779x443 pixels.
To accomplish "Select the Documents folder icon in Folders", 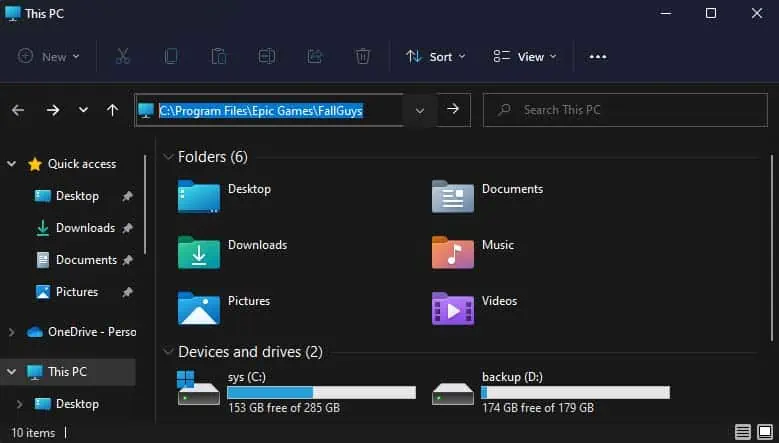I will tap(453, 196).
